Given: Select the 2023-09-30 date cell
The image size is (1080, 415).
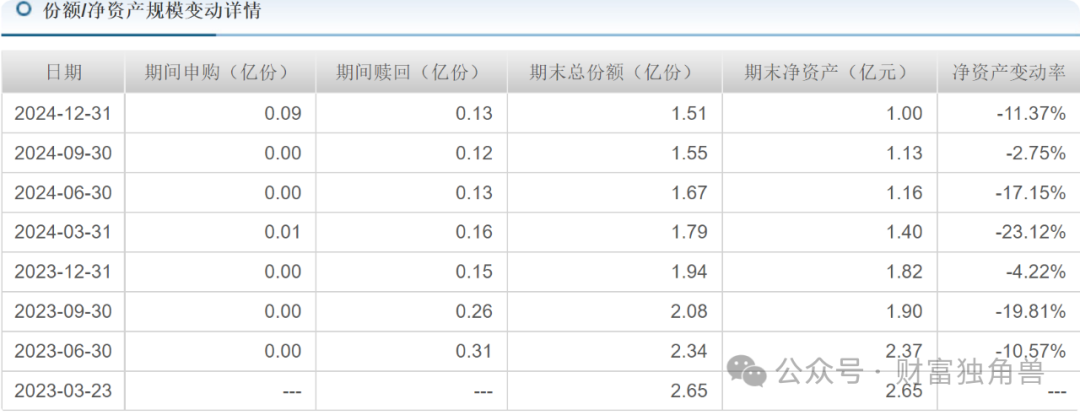Looking at the screenshot, I should 63,311.
